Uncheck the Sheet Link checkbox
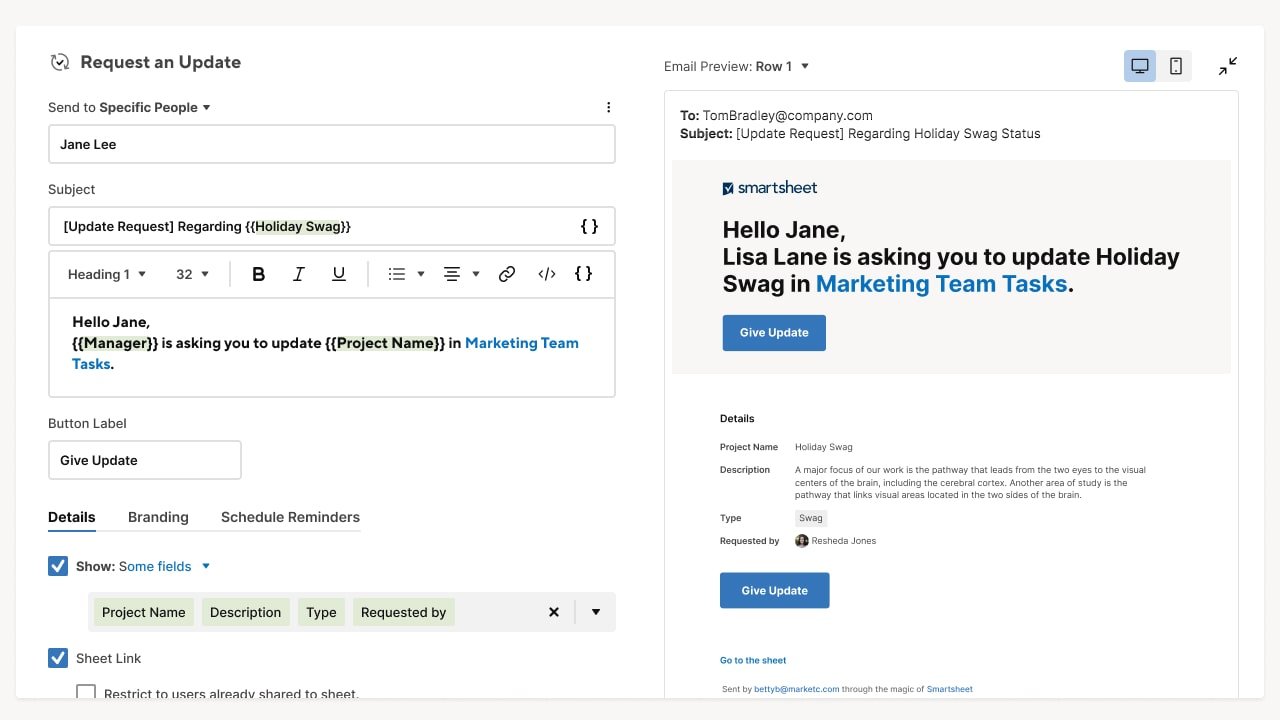Image resolution: width=1280 pixels, height=720 pixels. coord(58,658)
